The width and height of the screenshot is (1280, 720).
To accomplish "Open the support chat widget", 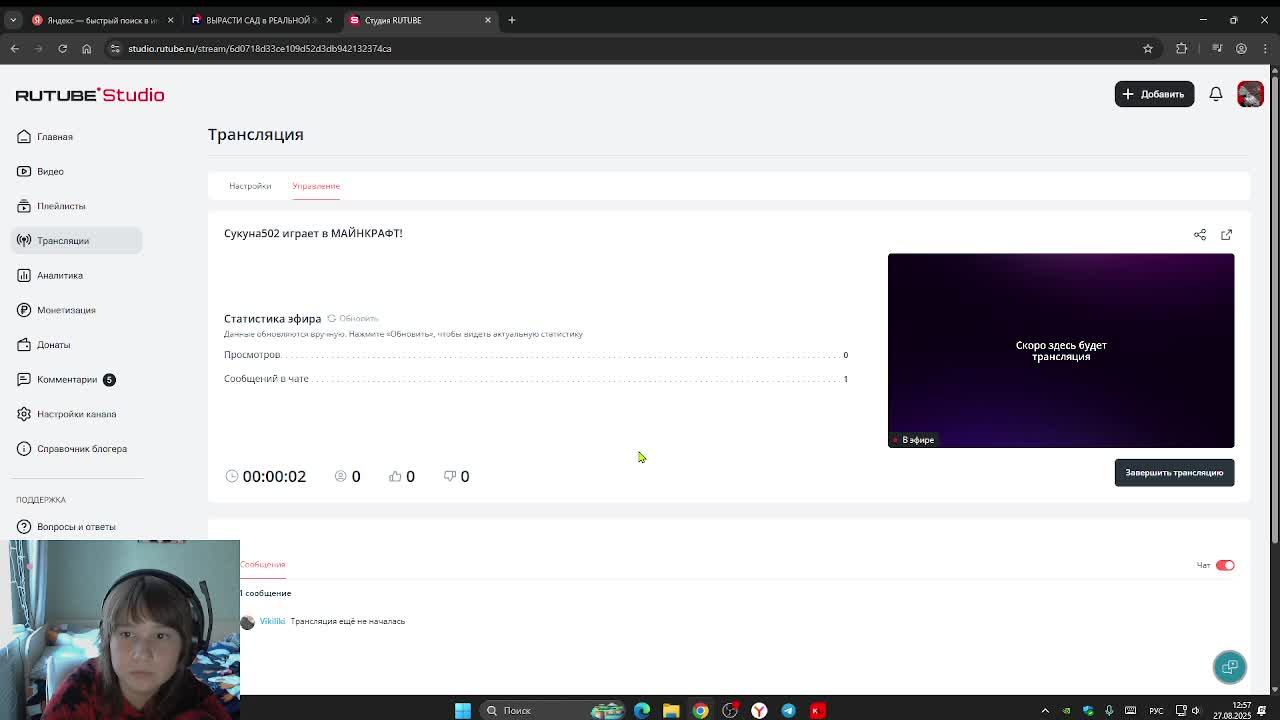I will point(1230,667).
